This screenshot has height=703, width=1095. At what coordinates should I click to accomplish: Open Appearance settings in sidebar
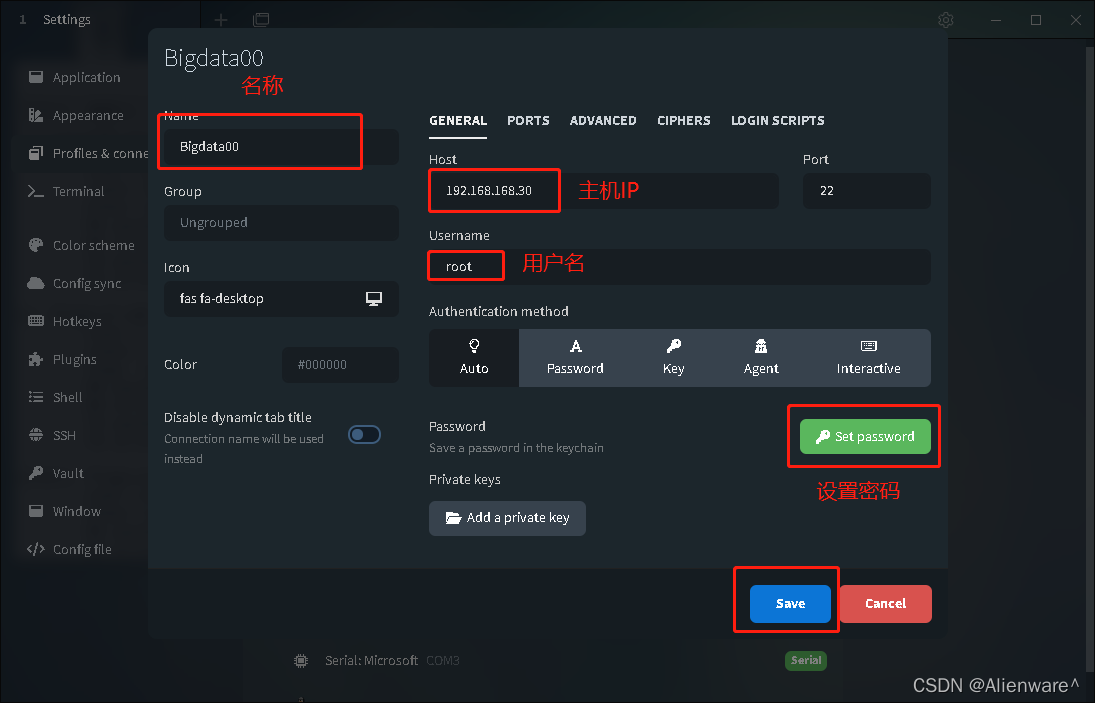point(76,115)
